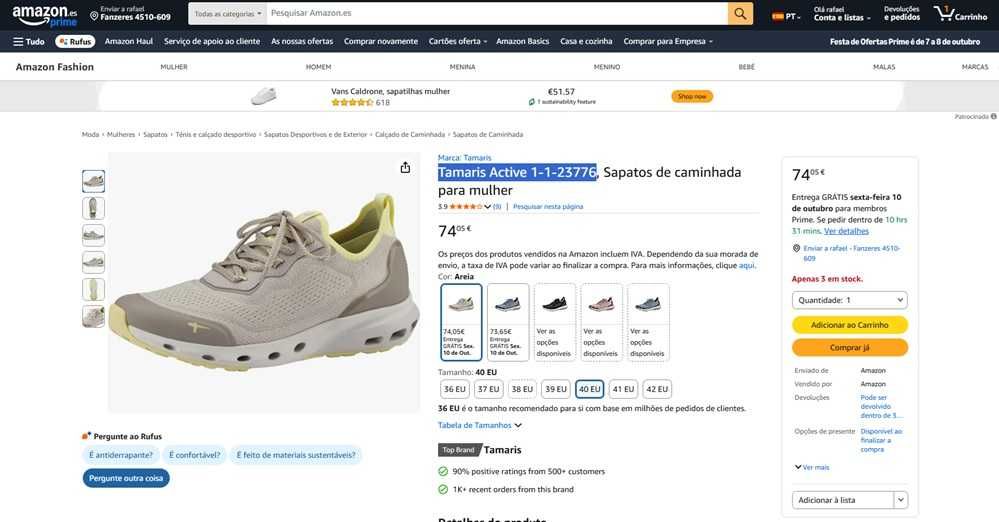Open the Quantidade dropdown
Image resolution: width=999 pixels, height=522 pixels.
pyautogui.click(x=849, y=300)
